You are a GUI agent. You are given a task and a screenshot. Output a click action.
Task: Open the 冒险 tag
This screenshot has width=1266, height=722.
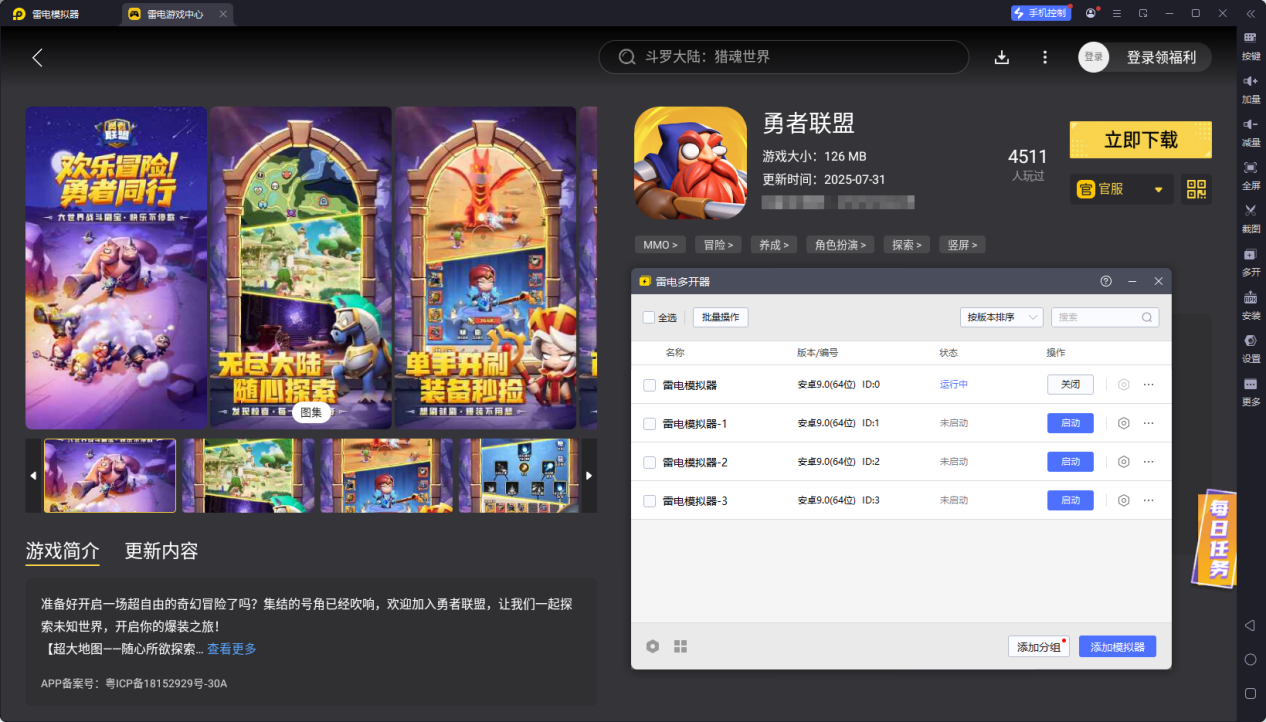point(718,244)
